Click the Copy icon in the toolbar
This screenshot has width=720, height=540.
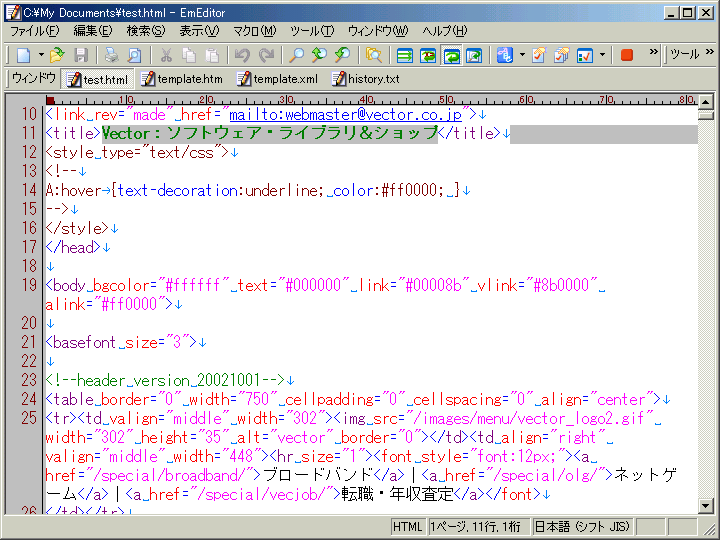pos(189,56)
